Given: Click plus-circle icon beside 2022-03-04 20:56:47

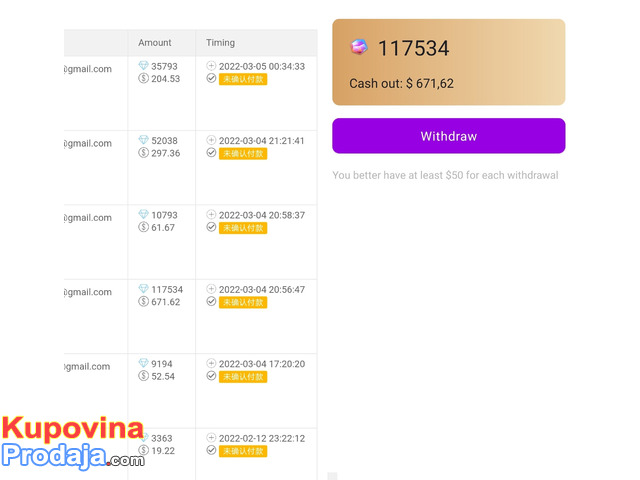Looking at the screenshot, I should point(211,289).
